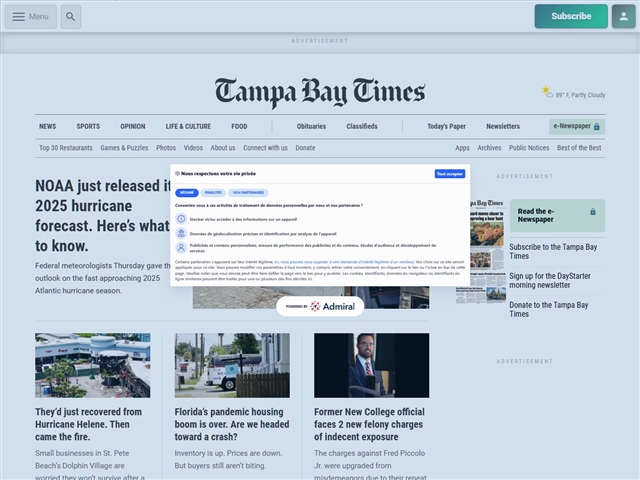Image resolution: width=640 pixels, height=480 pixels.
Task: Click the privacy shield icon in the dialog header
Action: click(x=178, y=173)
